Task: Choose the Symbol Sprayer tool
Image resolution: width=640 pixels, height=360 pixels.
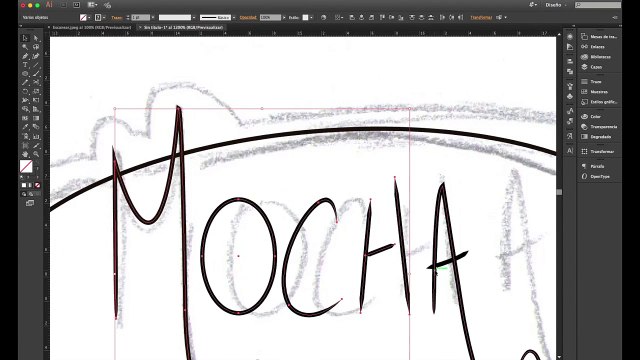Action: (25, 136)
